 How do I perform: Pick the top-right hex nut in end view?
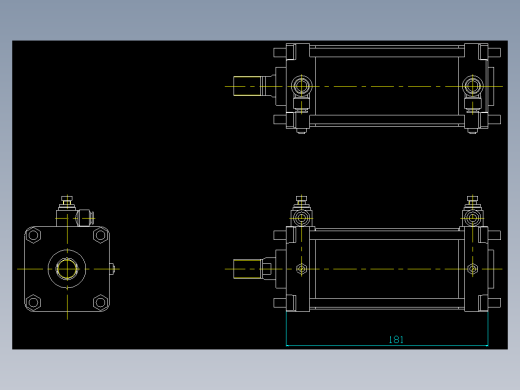pyautogui.click(x=101, y=235)
